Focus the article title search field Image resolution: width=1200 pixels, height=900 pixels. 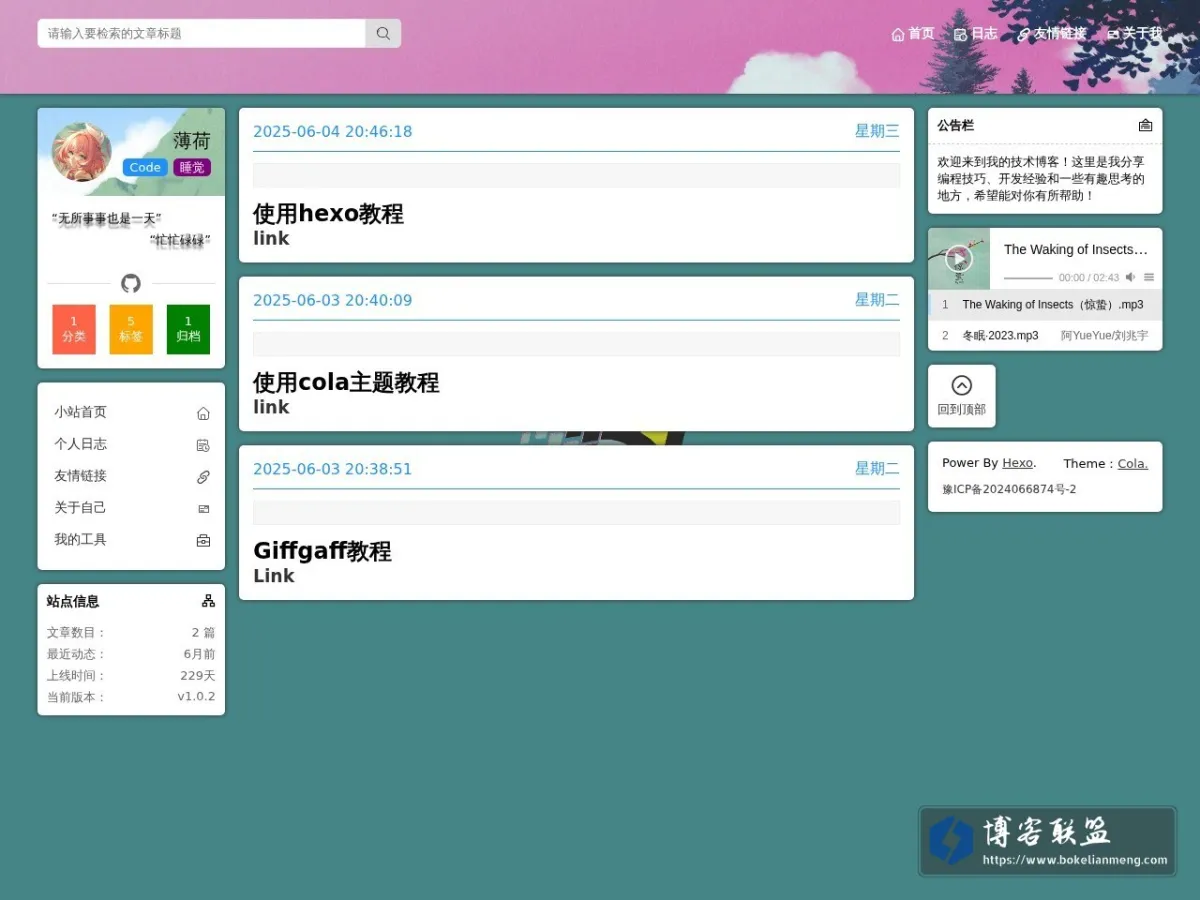[202, 33]
